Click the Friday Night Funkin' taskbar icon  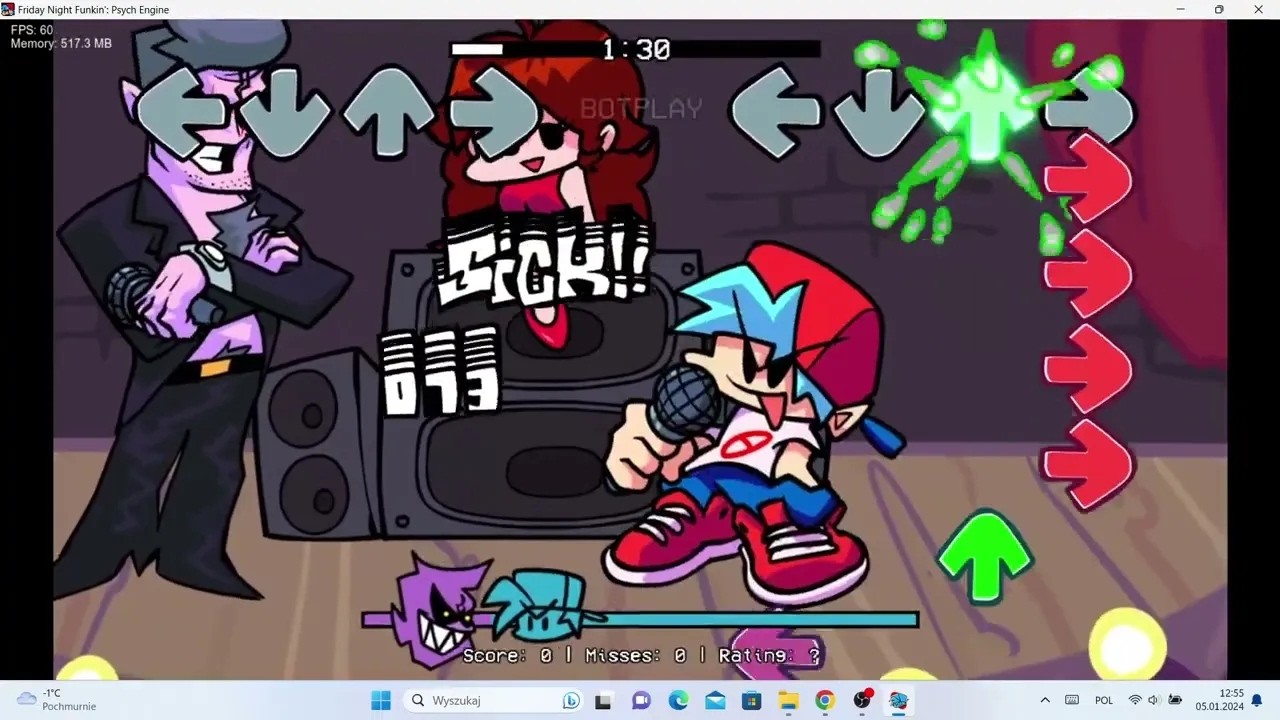(x=898, y=701)
